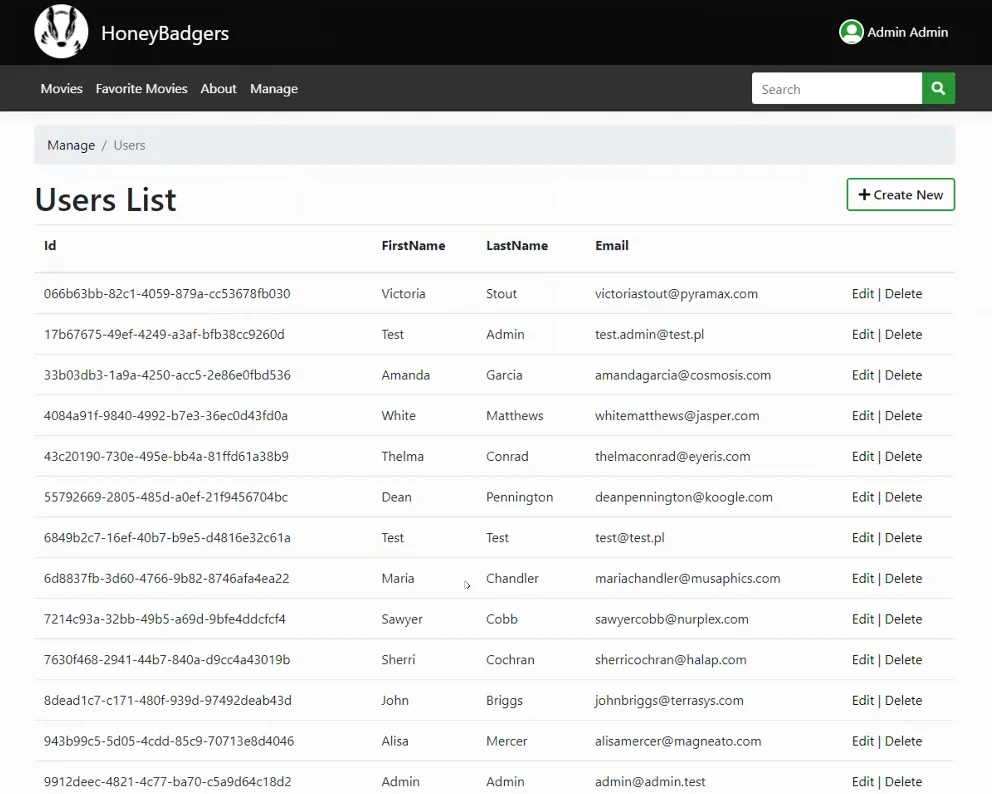Screen dimensions: 992x794
Task: Click the plus icon on Create New
Action: click(864, 195)
